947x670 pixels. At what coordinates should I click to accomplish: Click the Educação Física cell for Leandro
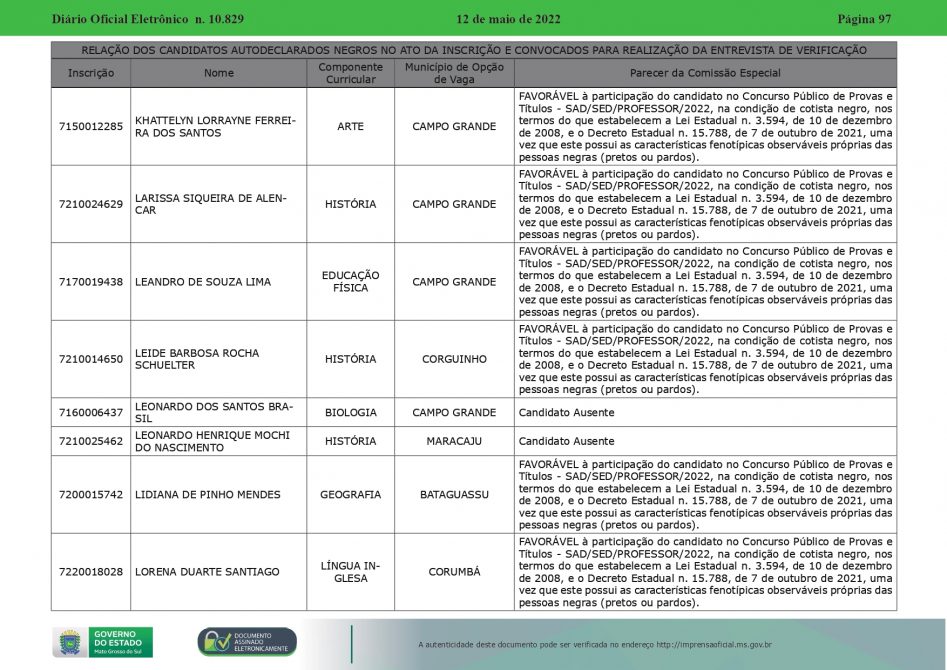coord(350,282)
